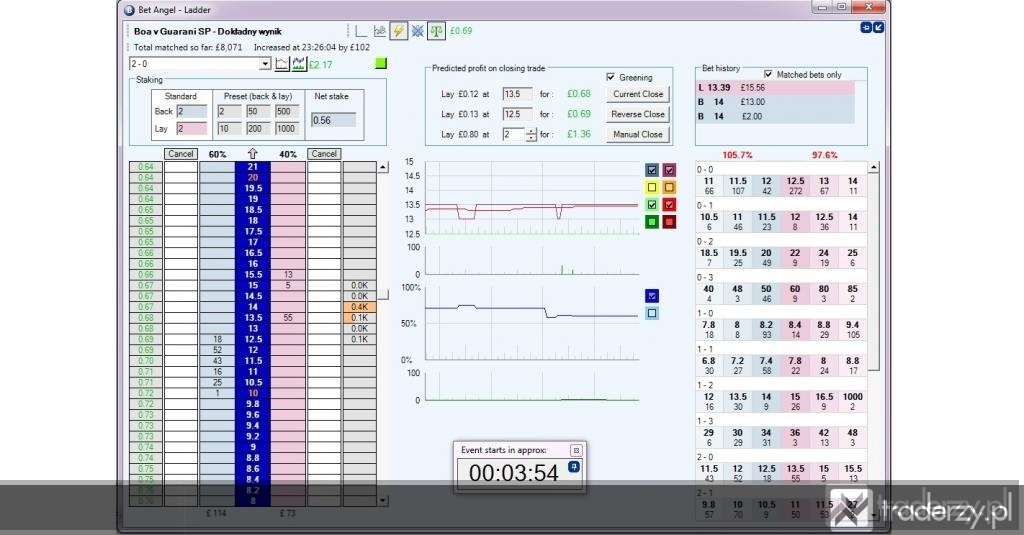The width and height of the screenshot is (1024, 535).
Task: Click the manual close odds stepper arrows
Action: click(x=531, y=135)
